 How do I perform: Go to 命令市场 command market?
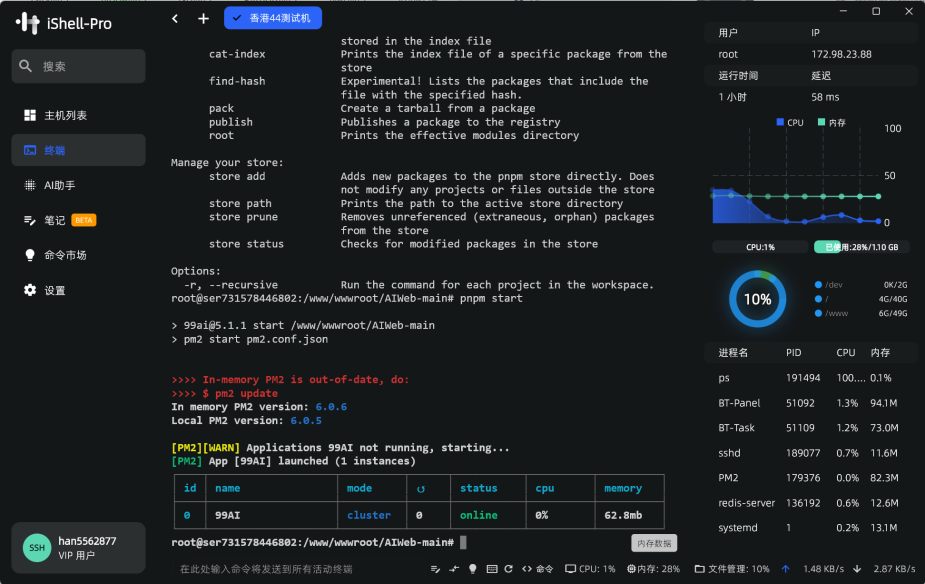point(78,255)
